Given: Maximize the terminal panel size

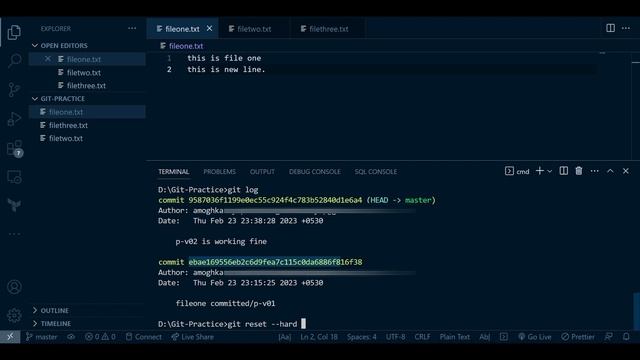Looking at the screenshot, I should (610, 171).
